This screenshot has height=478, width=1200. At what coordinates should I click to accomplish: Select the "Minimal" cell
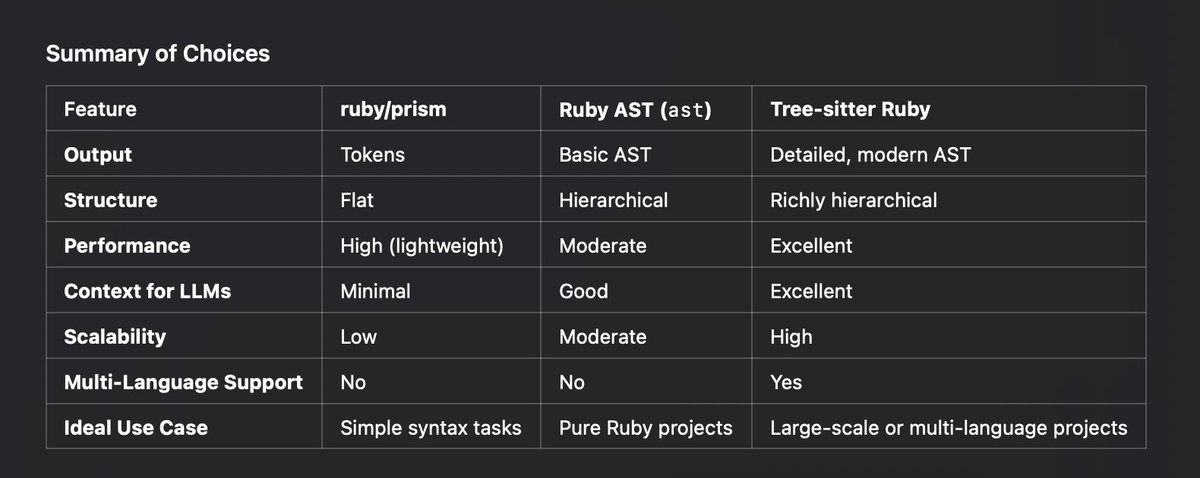pos(375,291)
